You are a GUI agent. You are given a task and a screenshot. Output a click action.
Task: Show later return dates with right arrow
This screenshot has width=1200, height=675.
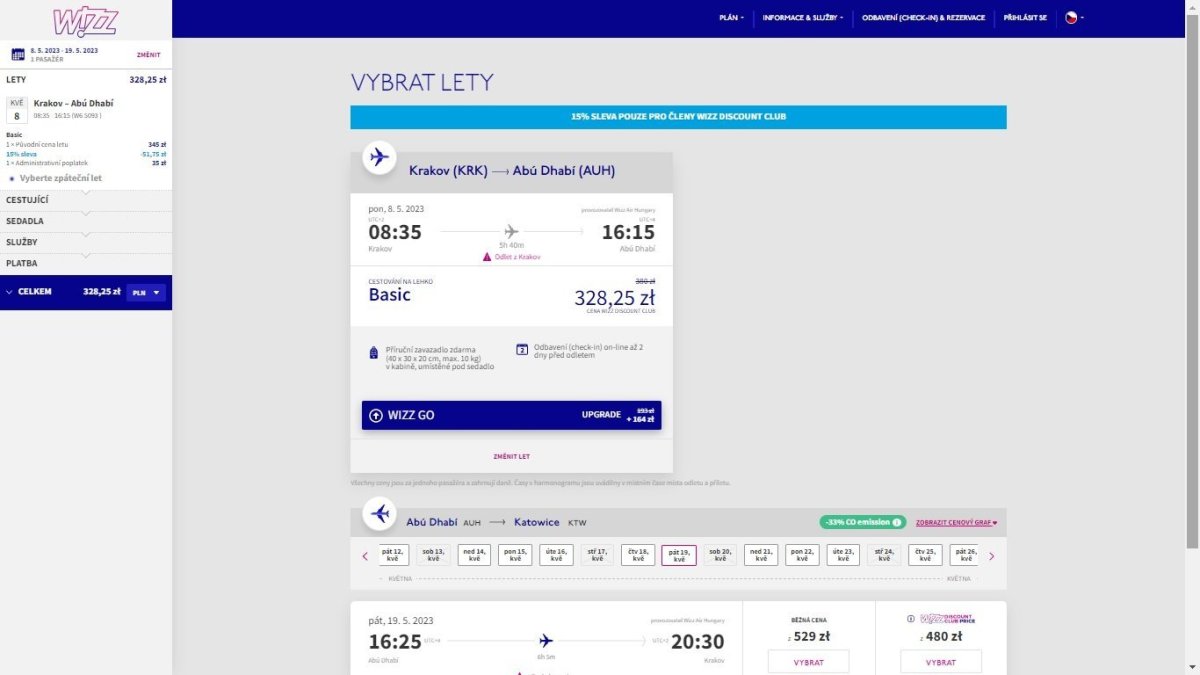(991, 556)
